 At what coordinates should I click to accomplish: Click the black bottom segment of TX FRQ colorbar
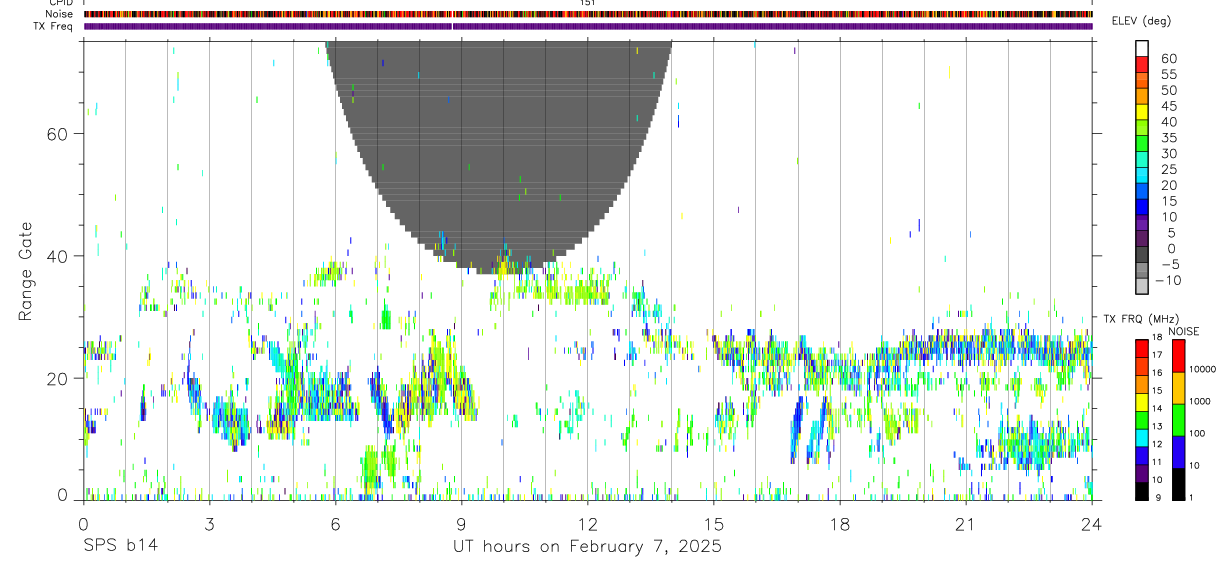[x=1142, y=491]
